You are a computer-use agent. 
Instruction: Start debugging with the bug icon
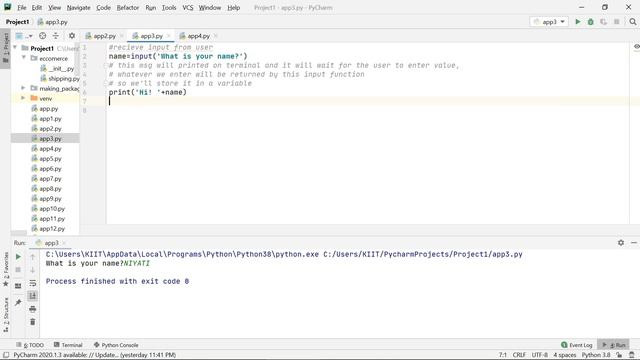[x=591, y=22]
